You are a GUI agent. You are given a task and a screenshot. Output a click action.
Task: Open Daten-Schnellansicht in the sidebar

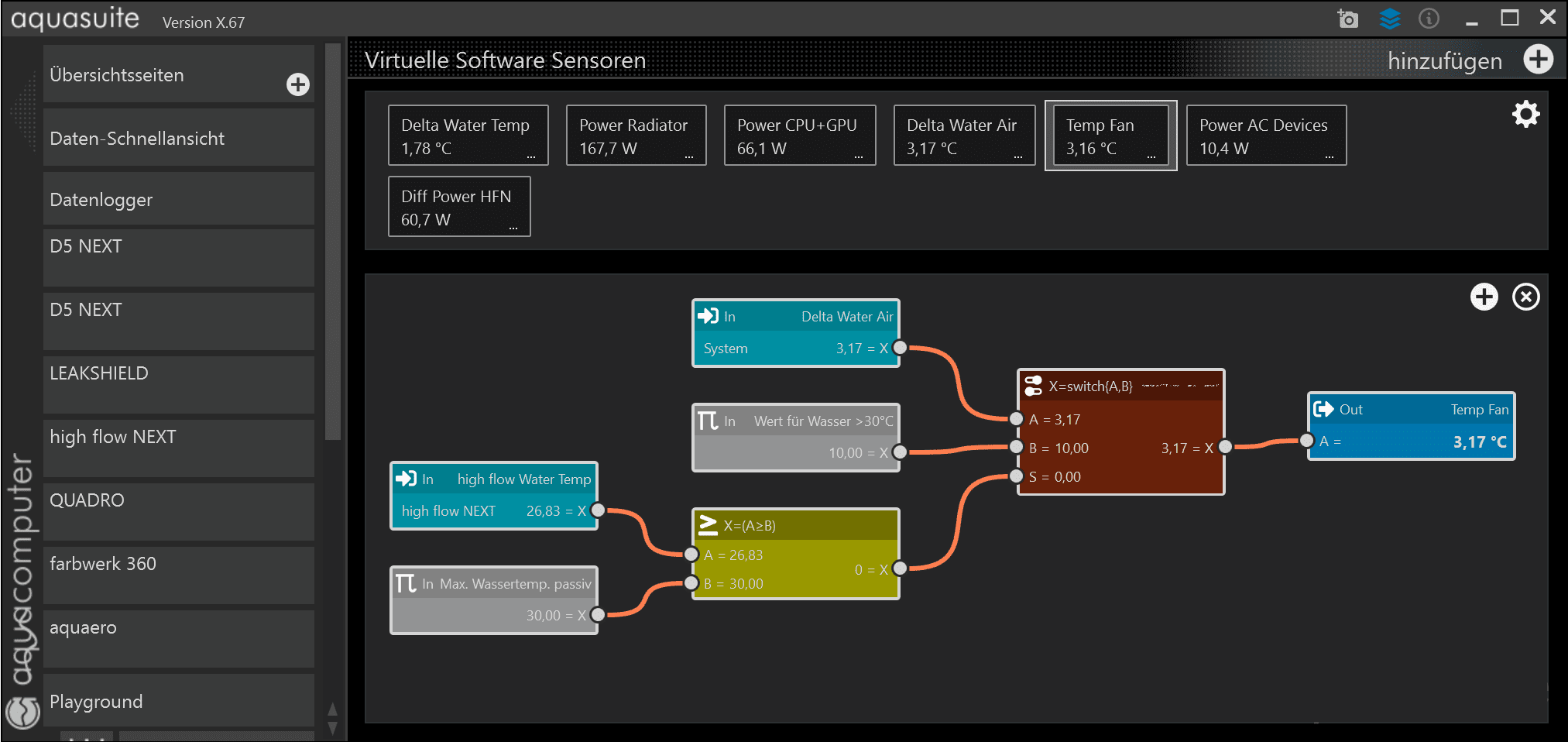click(179, 138)
